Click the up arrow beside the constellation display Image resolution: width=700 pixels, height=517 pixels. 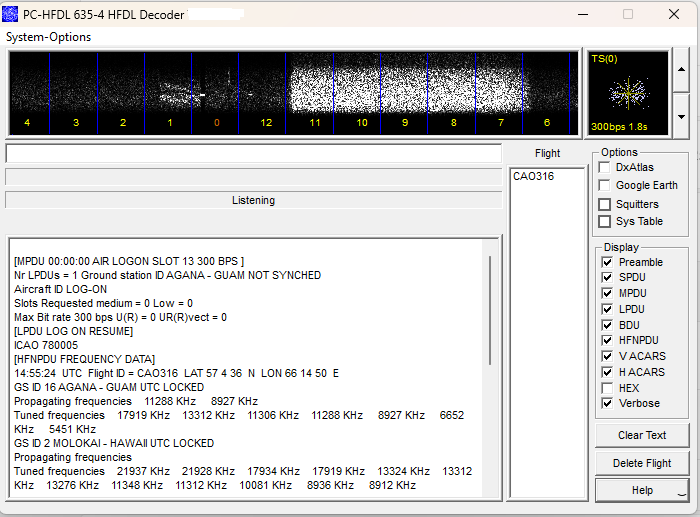coord(681,69)
